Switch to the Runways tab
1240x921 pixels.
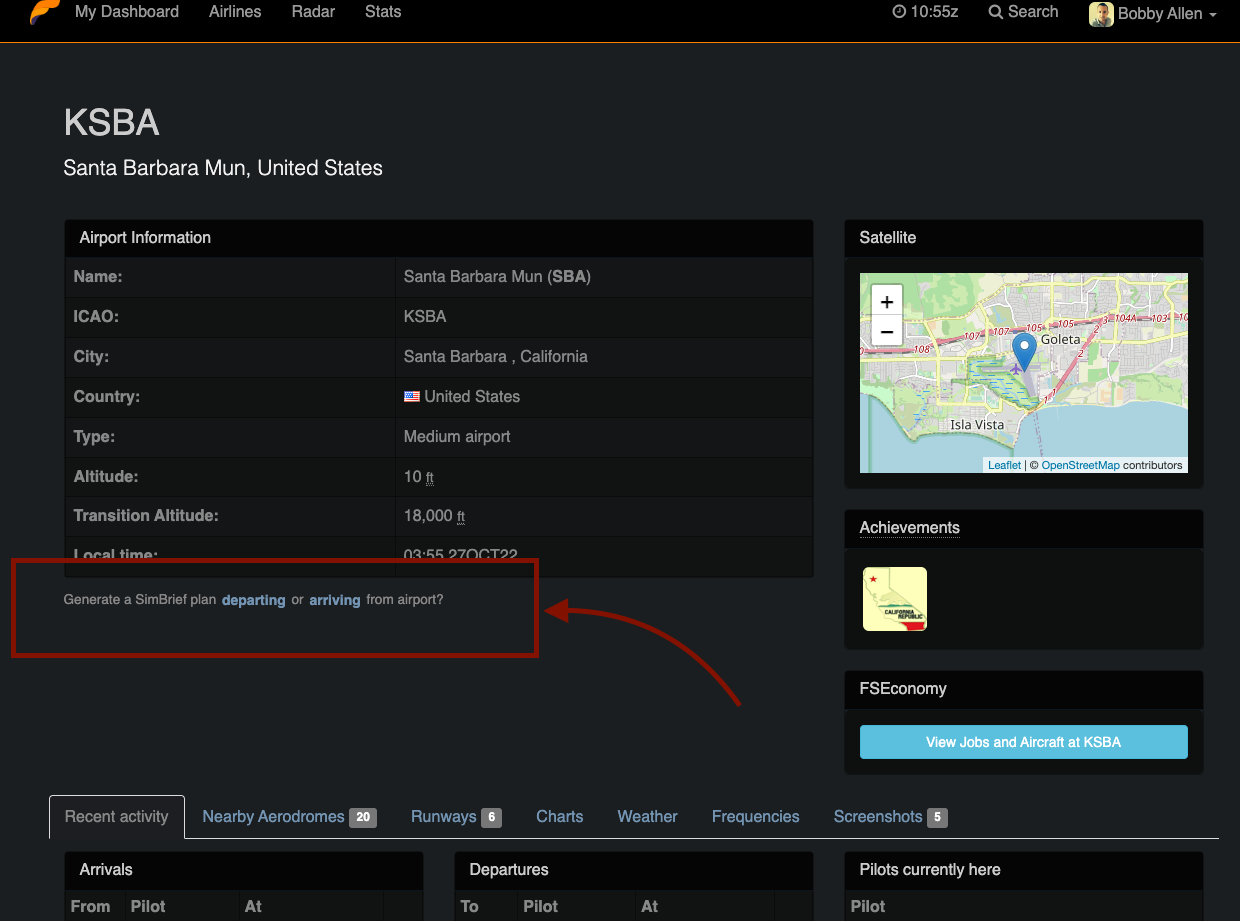(443, 816)
